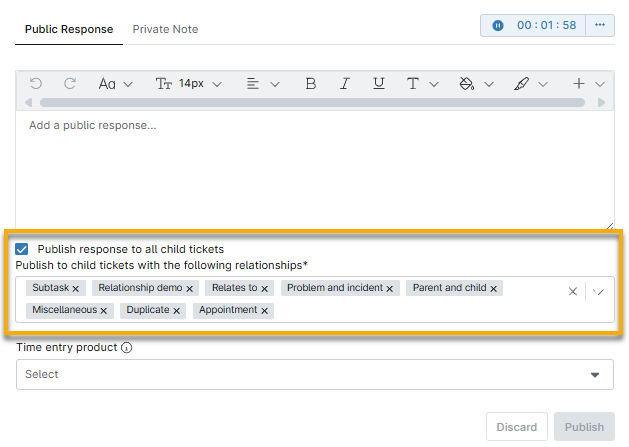The height and width of the screenshot is (447, 629).
Task: Click the Redo arrow icon
Action: pyautogui.click(x=70, y=84)
